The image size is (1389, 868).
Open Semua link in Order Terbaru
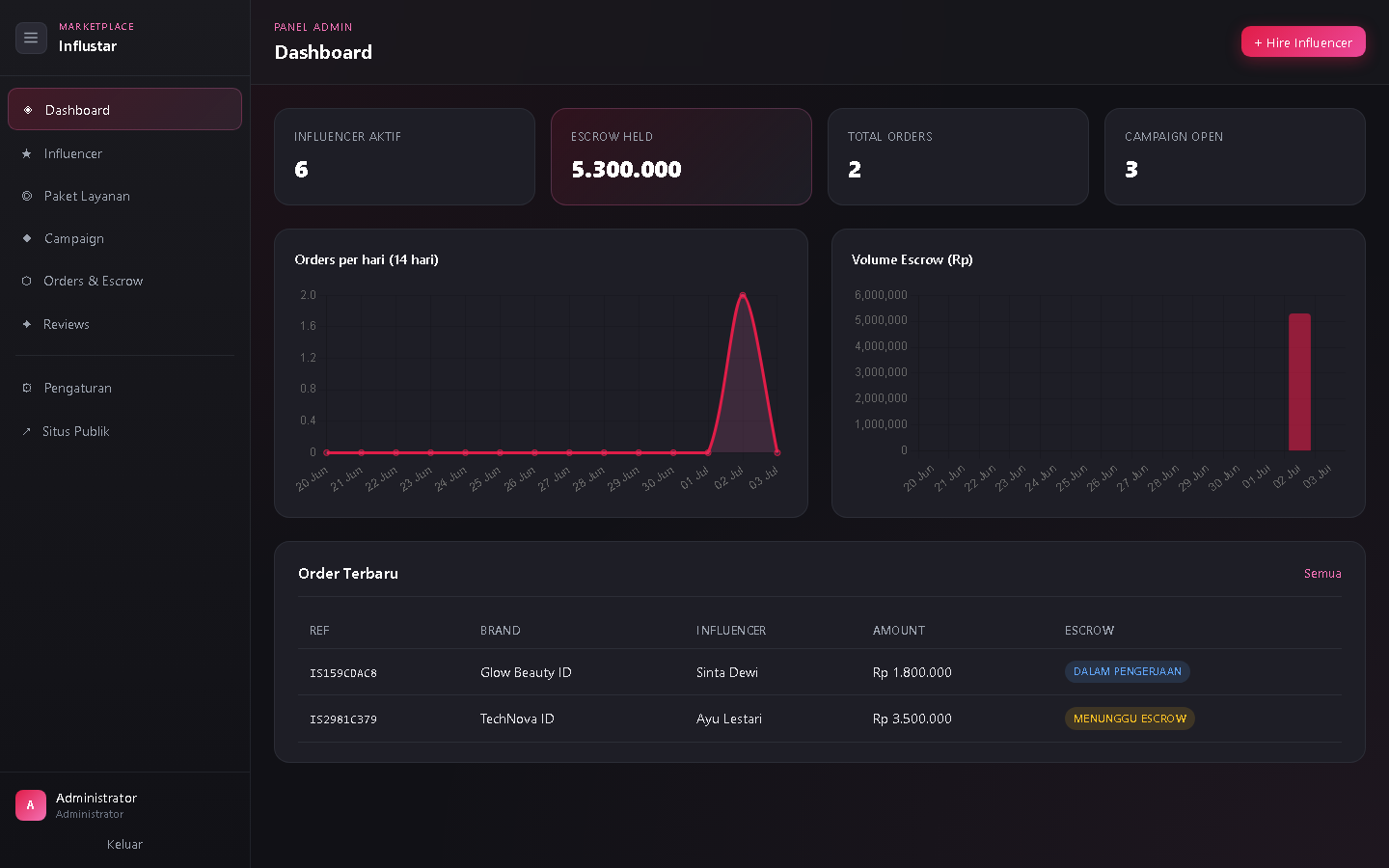coord(1322,573)
